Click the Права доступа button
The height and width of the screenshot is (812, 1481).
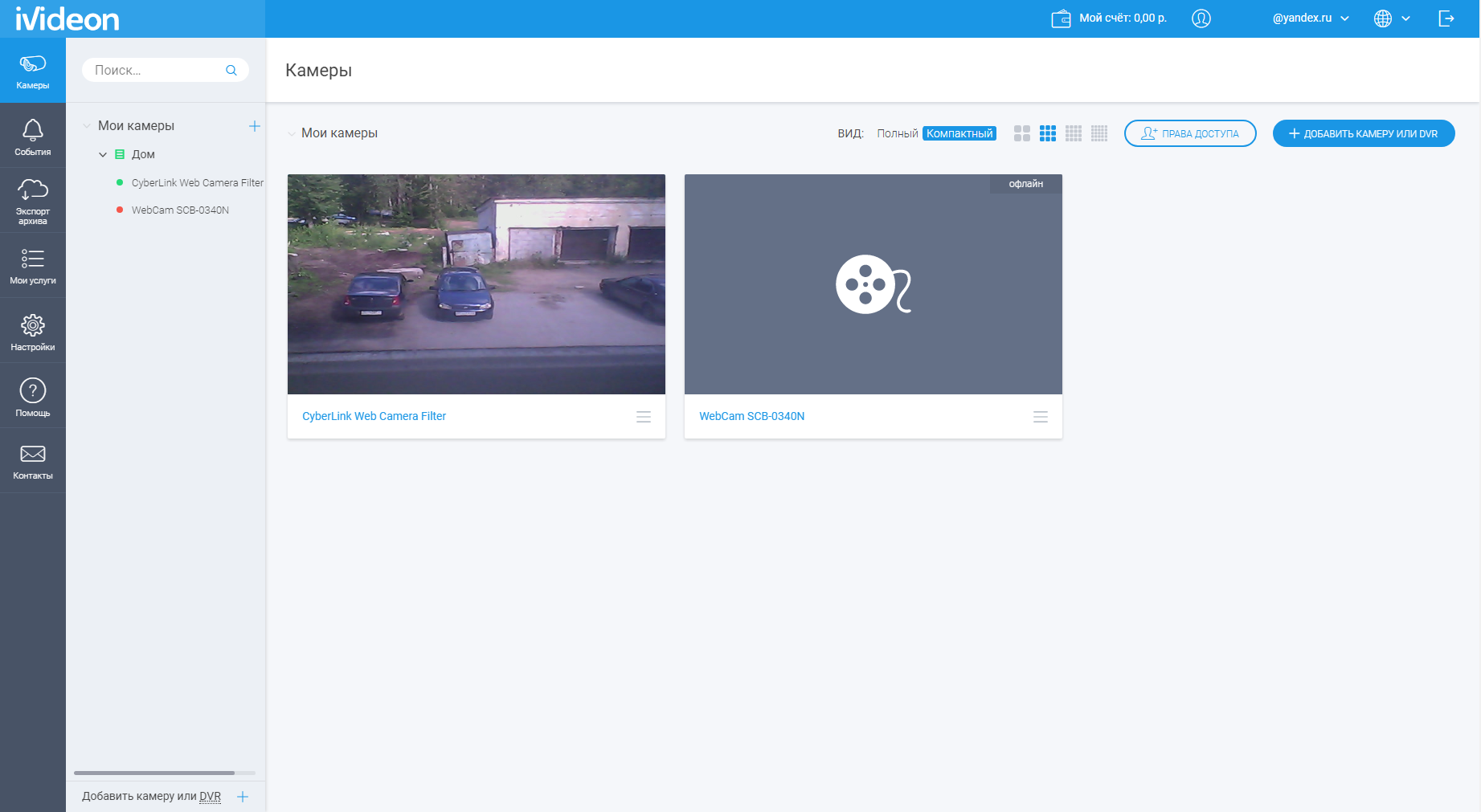tap(1189, 133)
